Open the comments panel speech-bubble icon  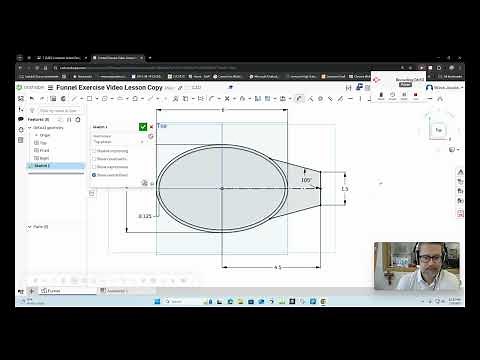(x=21, y=119)
